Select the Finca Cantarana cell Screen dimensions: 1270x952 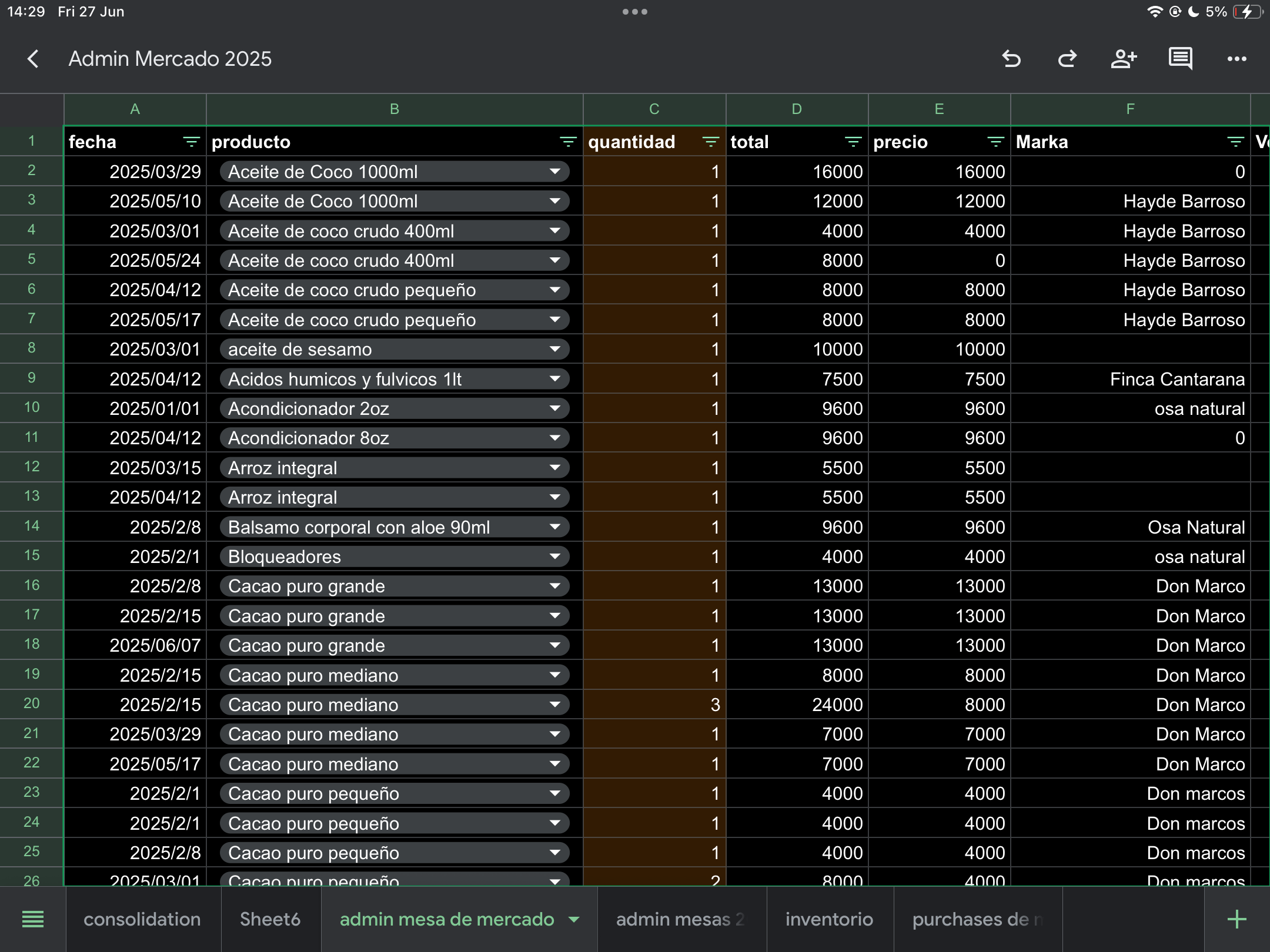pyautogui.click(x=1130, y=379)
